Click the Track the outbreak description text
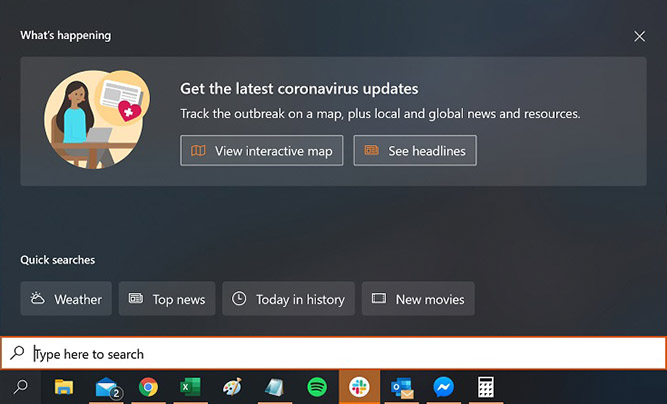Viewport: 667px width, 404px height. pos(380,114)
